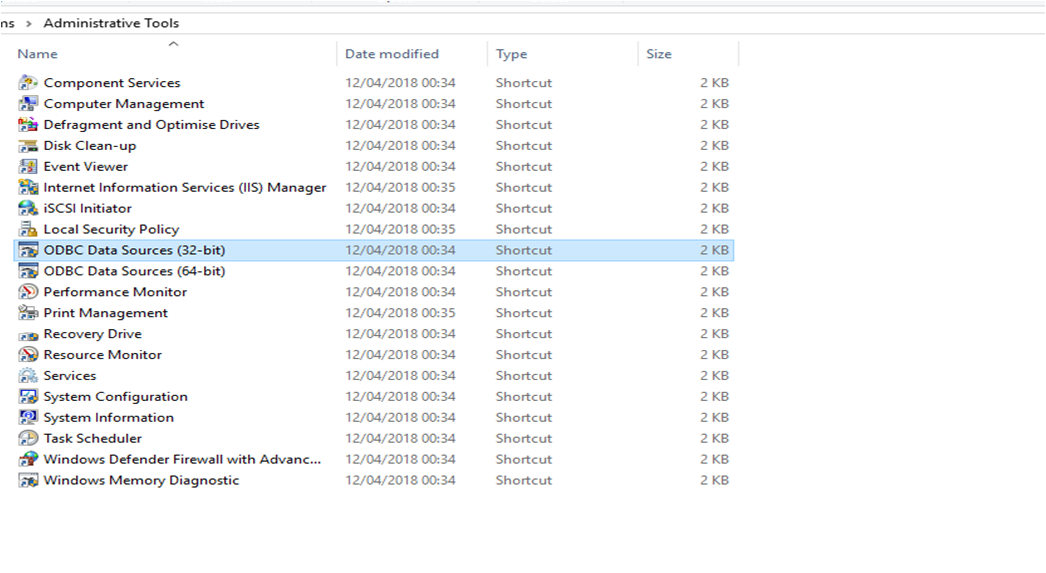The height and width of the screenshot is (573, 1046).
Task: Select the Task Scheduler name
Action: click(93, 438)
